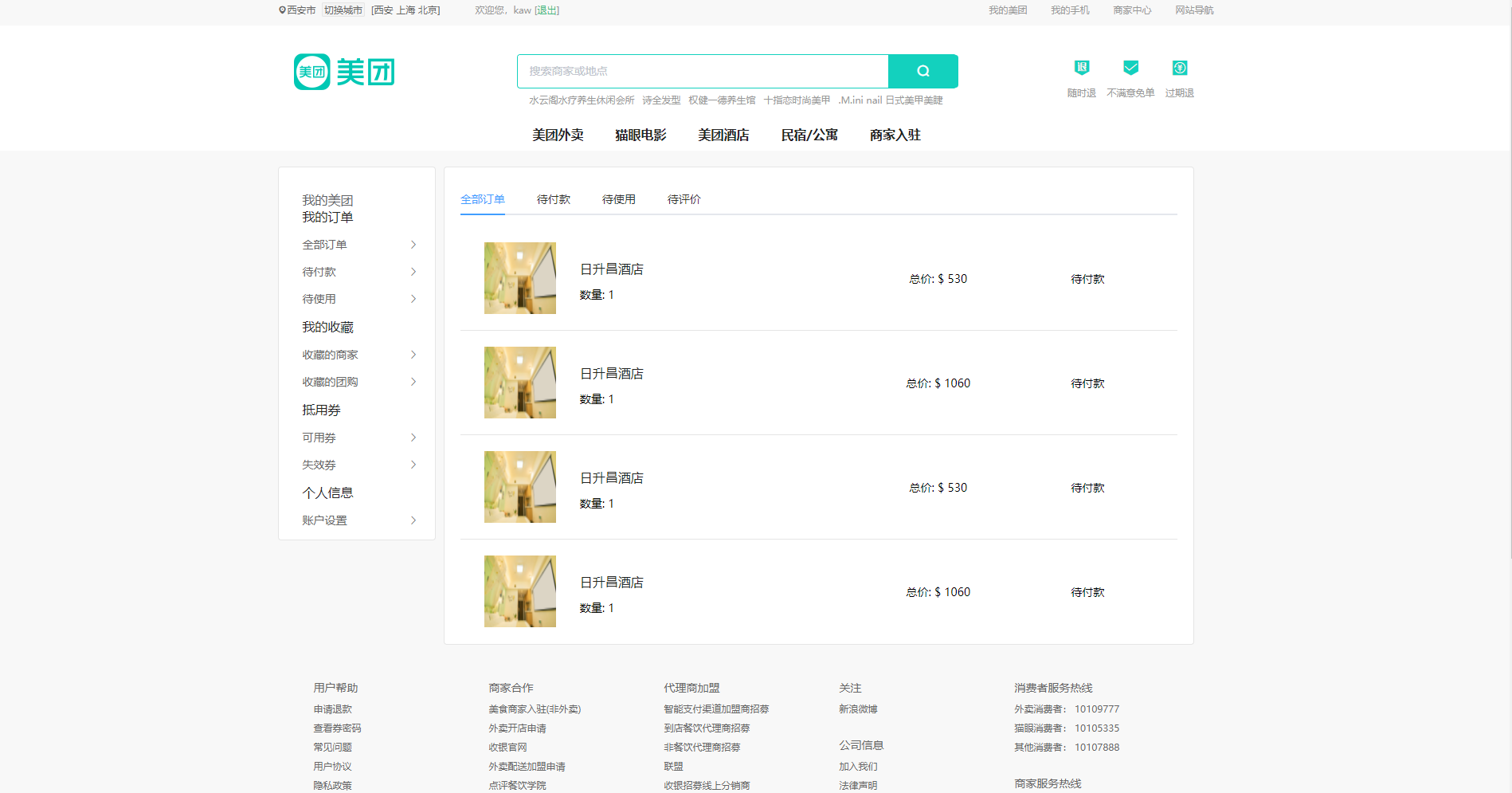
Task: Open 我的美团 top link
Action: 1008,10
